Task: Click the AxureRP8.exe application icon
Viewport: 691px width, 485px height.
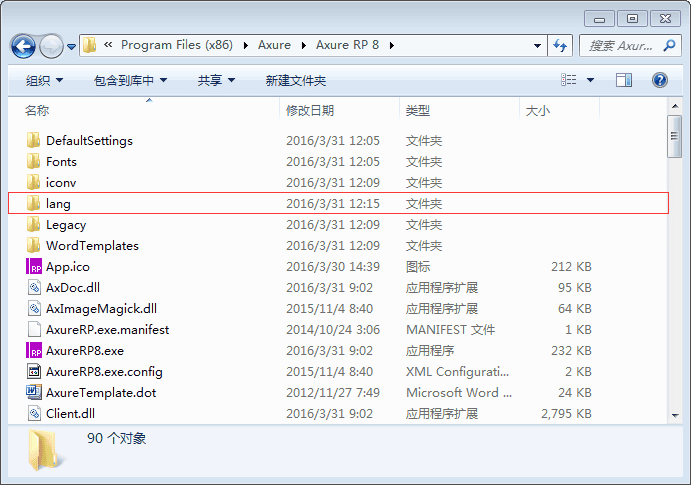Action: [x=34, y=351]
